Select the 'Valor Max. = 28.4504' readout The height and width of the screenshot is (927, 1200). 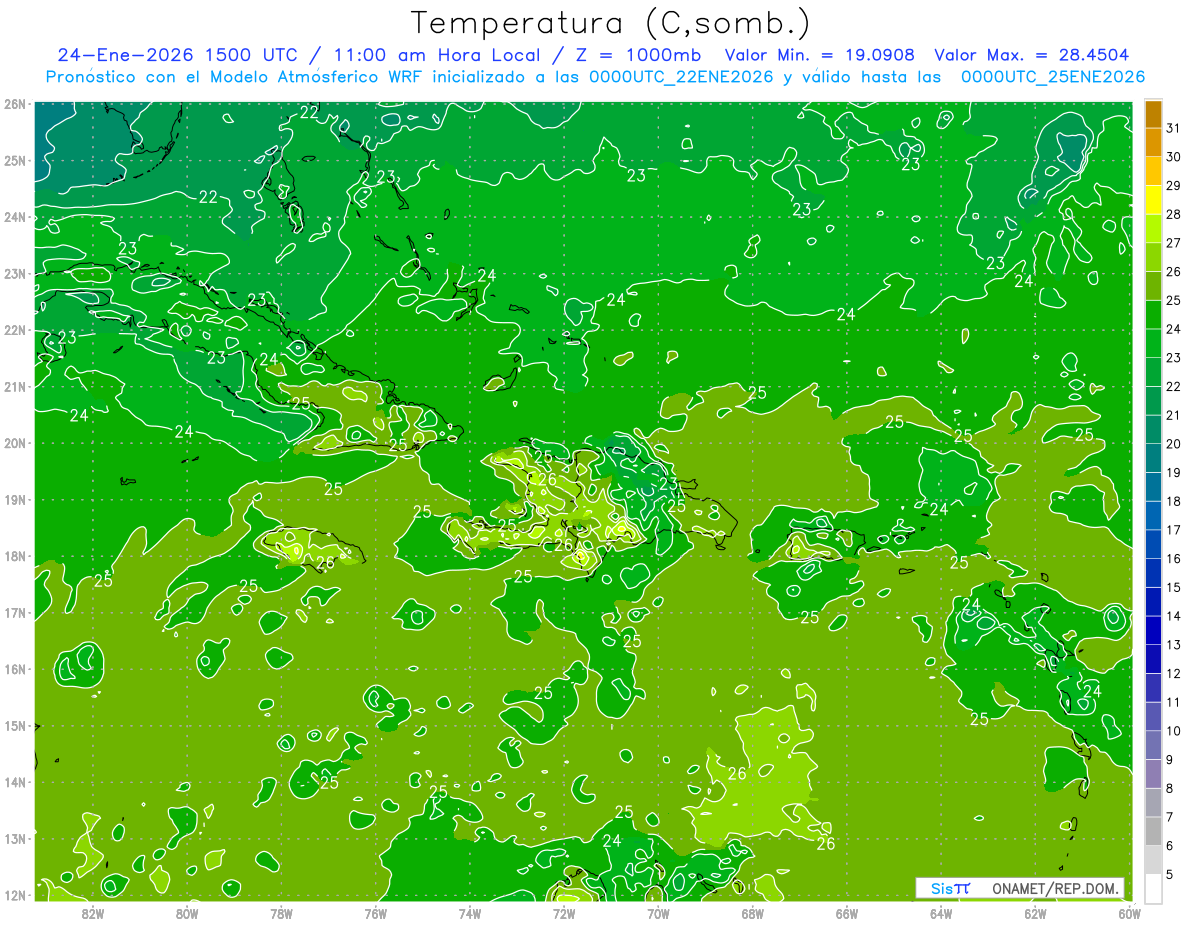tap(1032, 55)
